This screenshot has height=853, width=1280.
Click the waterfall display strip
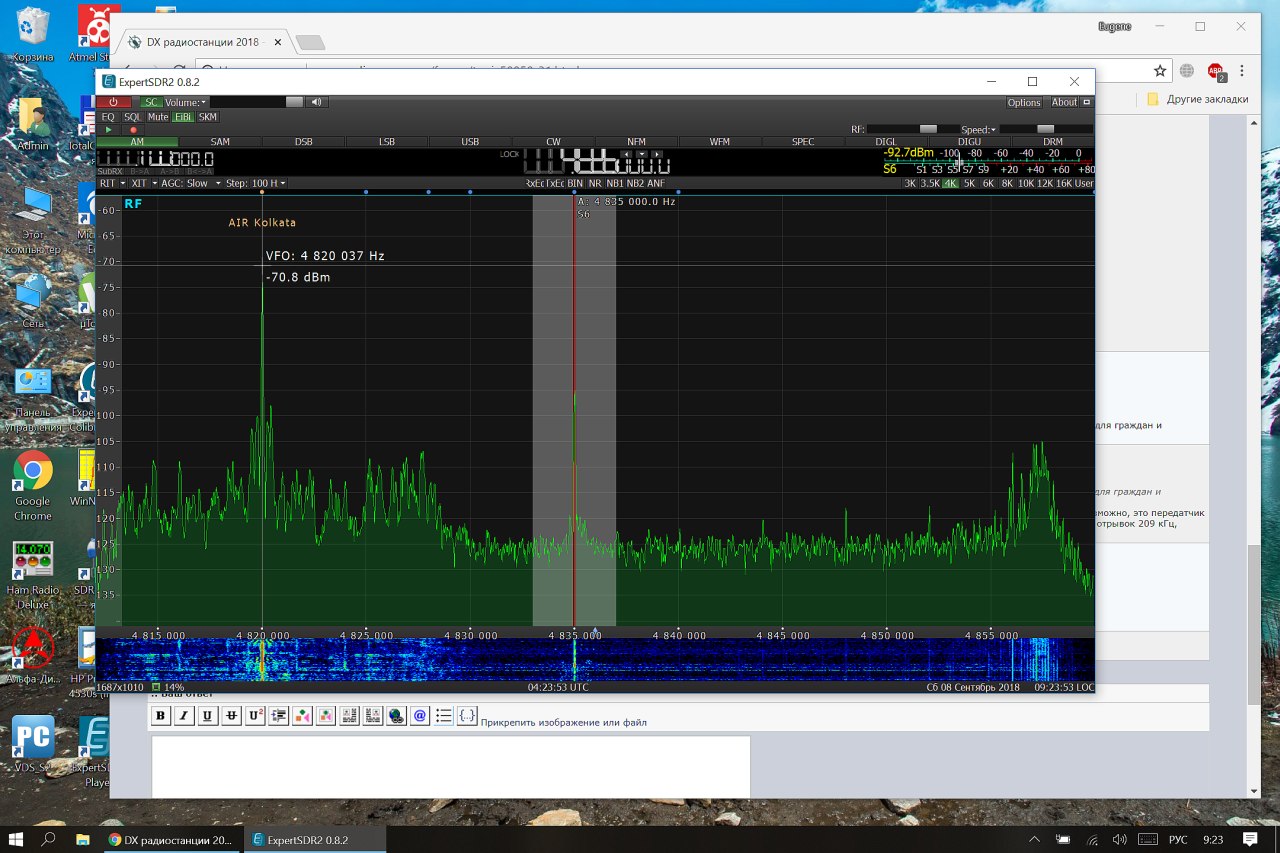[594, 661]
